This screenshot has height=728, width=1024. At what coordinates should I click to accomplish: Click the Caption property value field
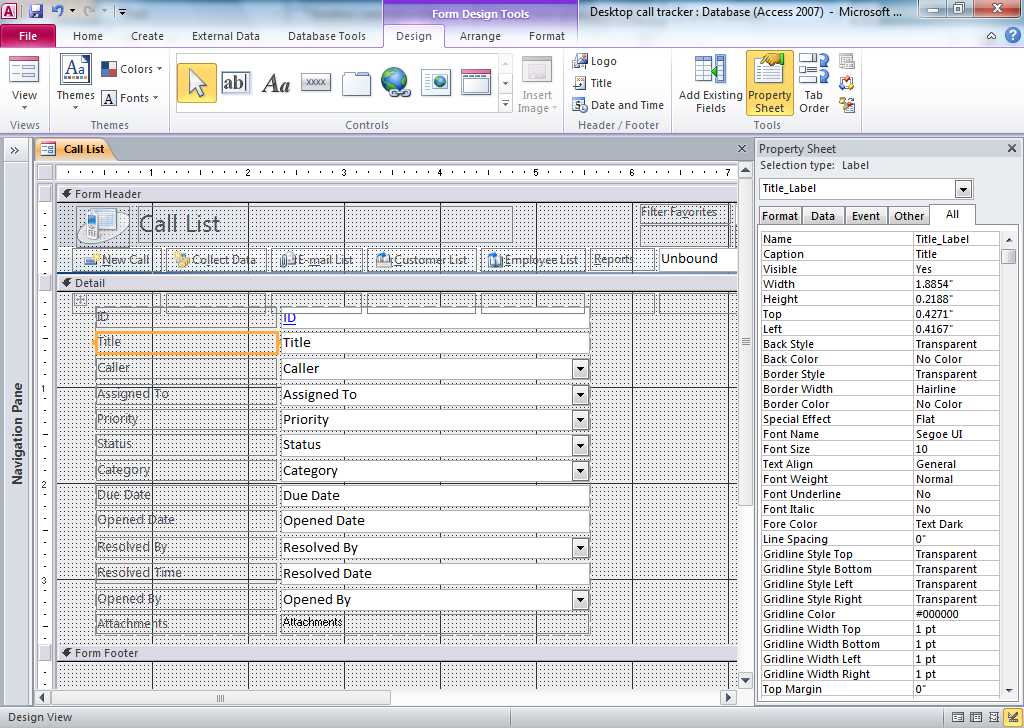(x=955, y=254)
